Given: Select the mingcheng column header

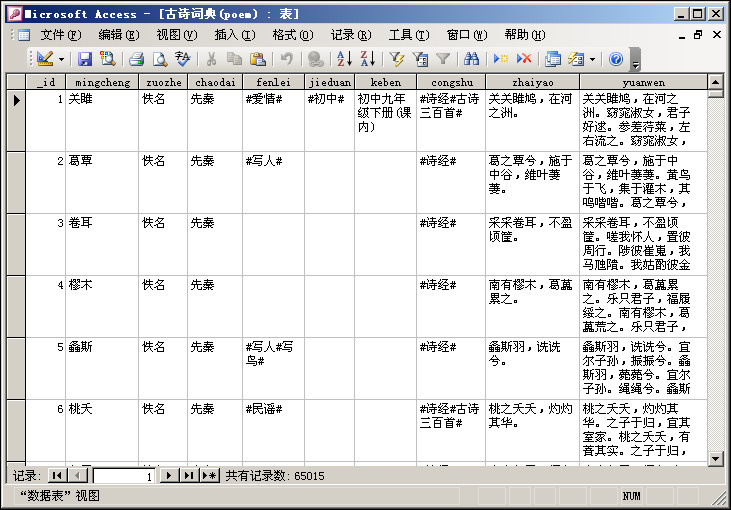Looking at the screenshot, I should (x=102, y=83).
